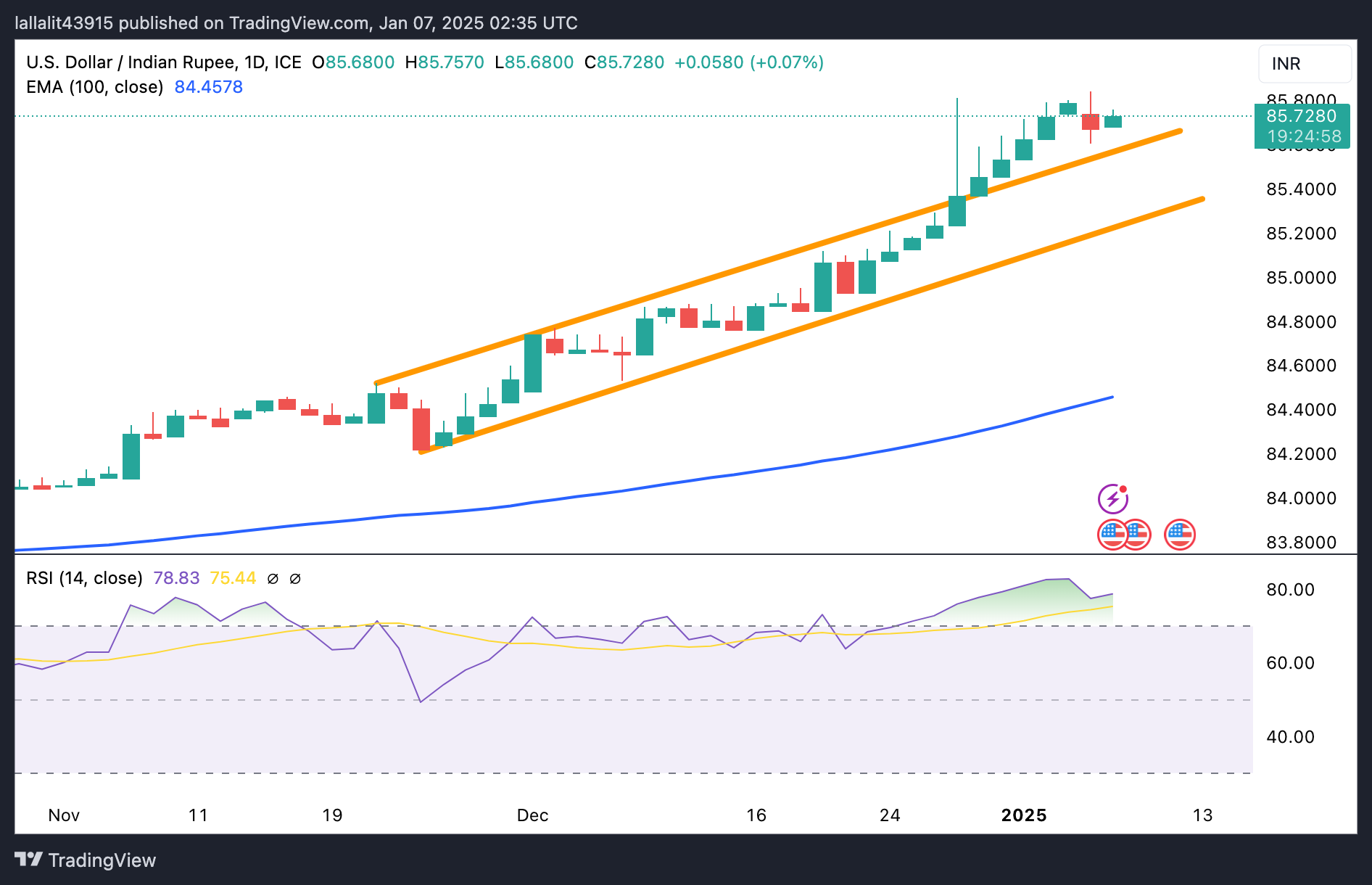This screenshot has width=1372, height=885.
Task: Click the published on TradingView.com header text
Action: tap(296, 23)
